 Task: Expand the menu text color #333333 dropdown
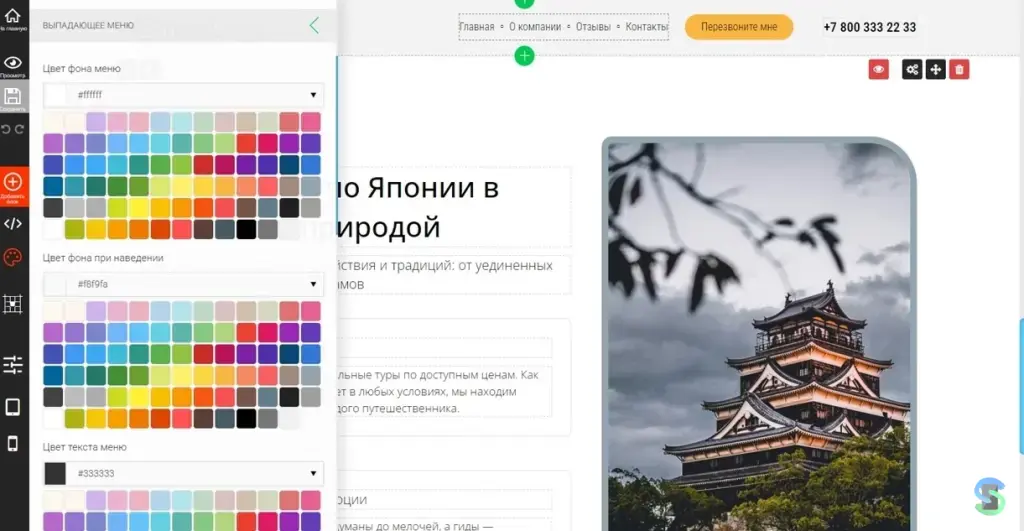click(x=315, y=473)
